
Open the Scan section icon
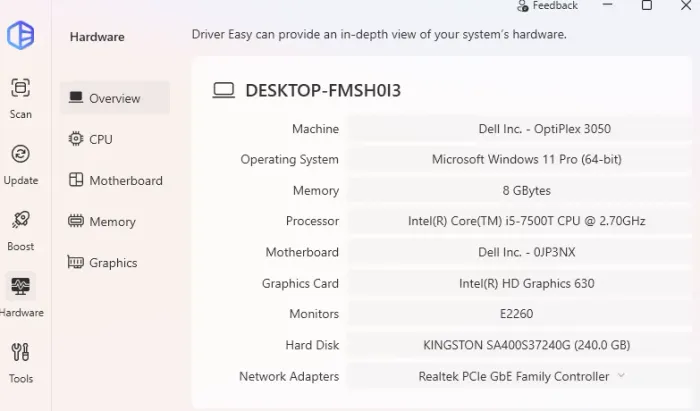(21, 87)
